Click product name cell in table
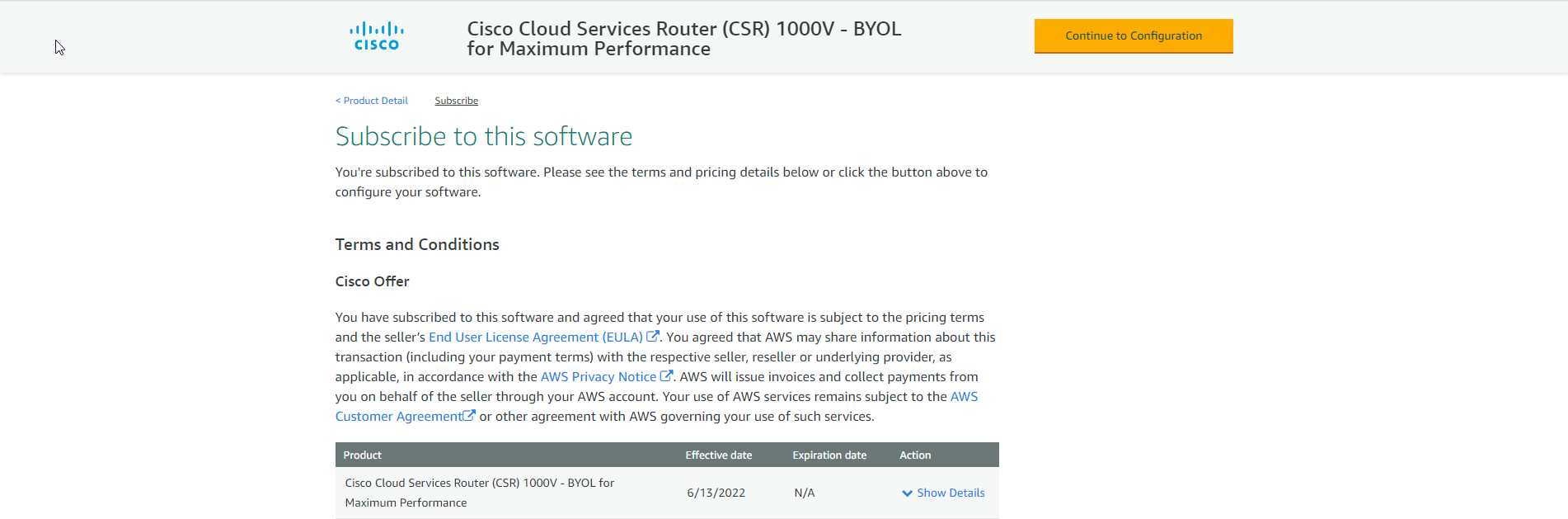 click(x=480, y=493)
